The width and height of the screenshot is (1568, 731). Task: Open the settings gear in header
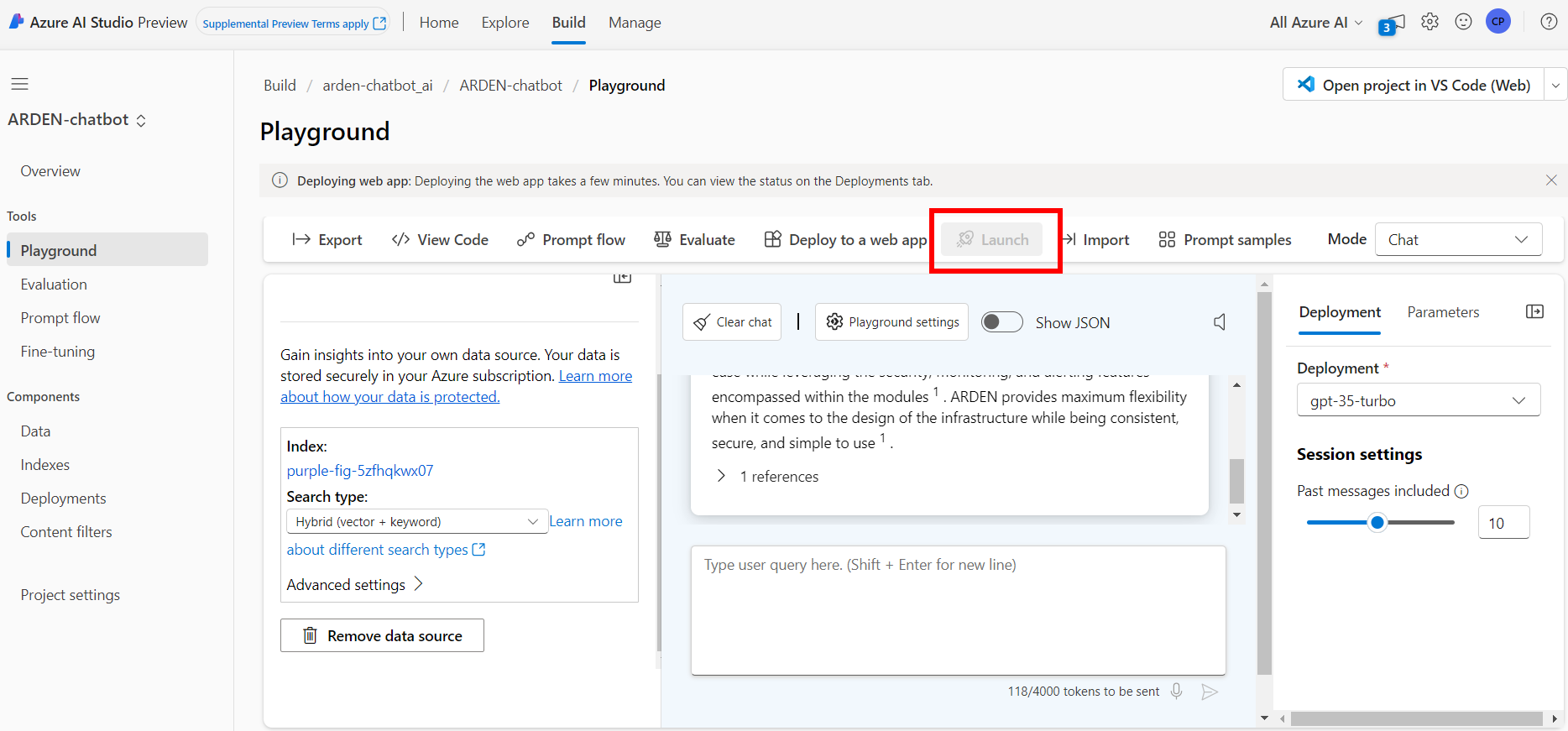[x=1429, y=22]
